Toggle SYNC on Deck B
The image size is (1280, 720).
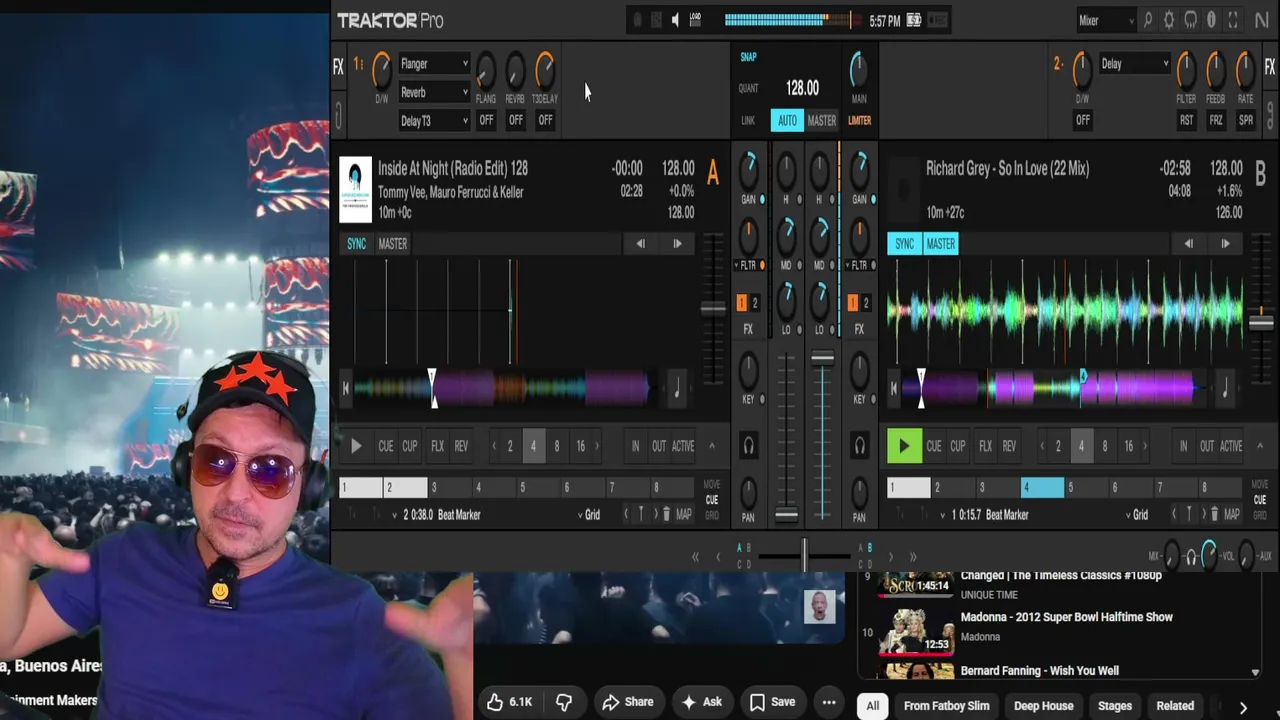click(x=904, y=243)
